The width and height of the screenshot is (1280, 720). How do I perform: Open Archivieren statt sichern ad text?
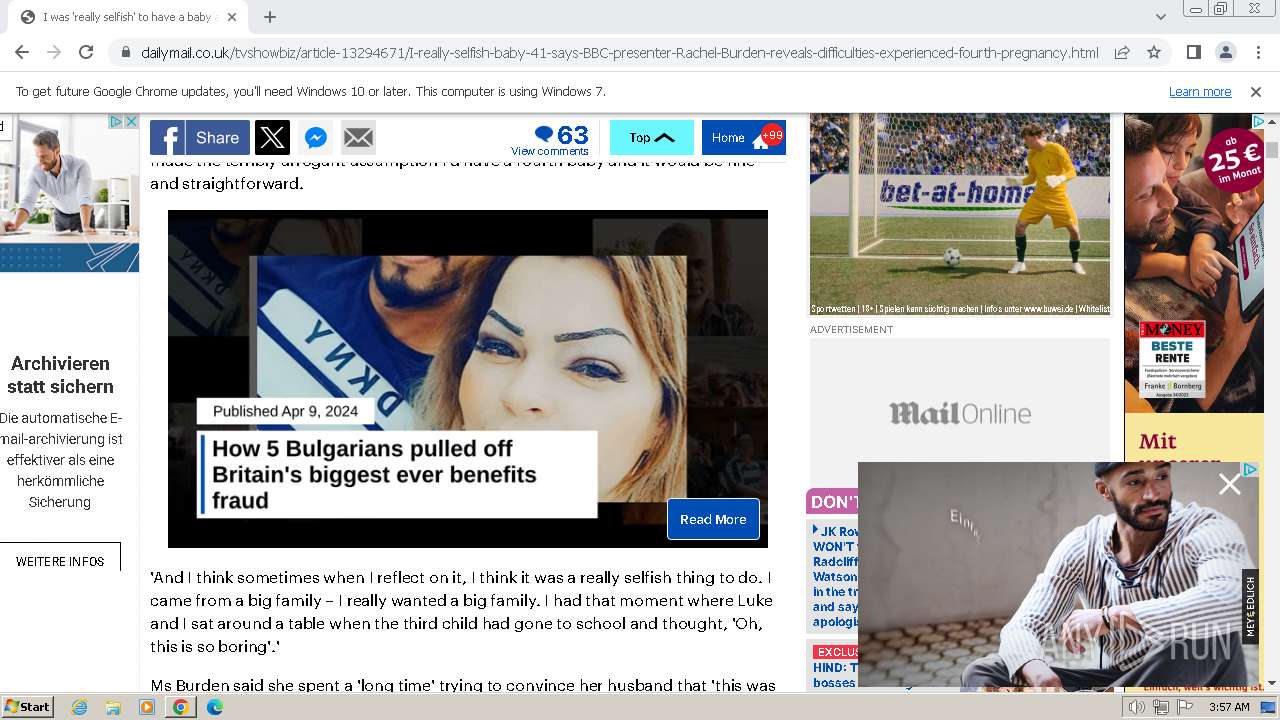(60, 375)
